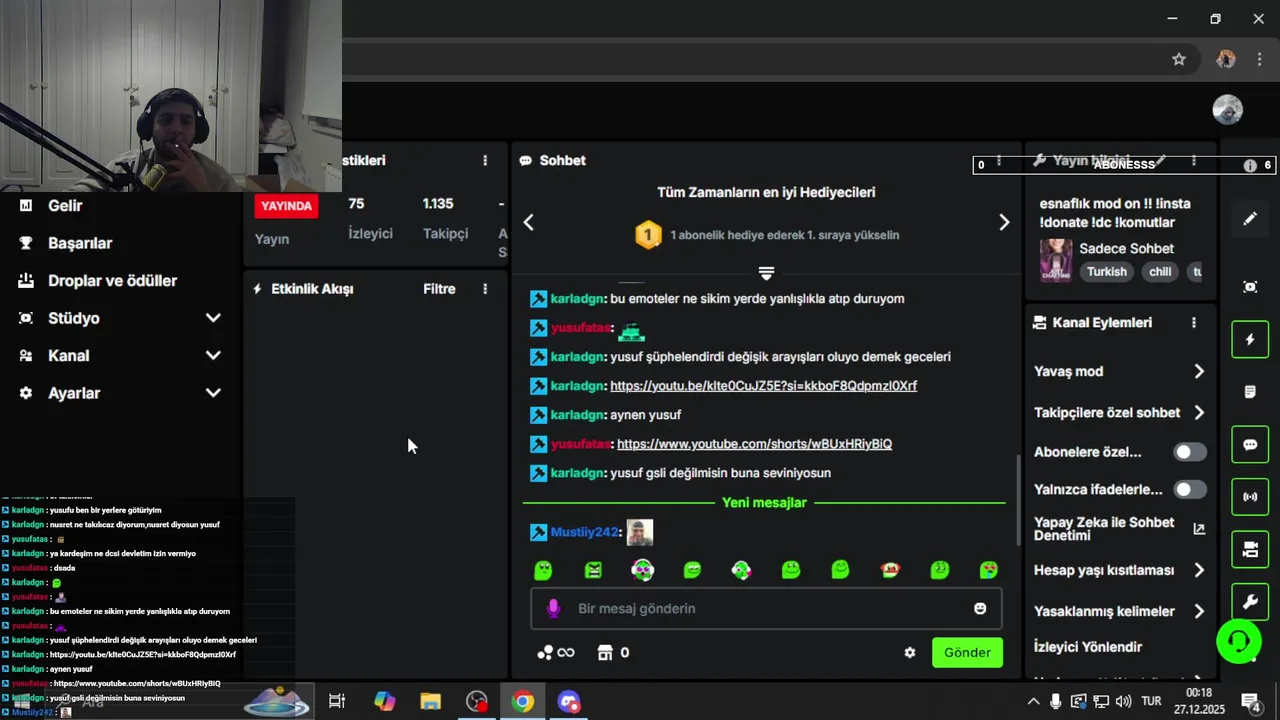Image resolution: width=1280 pixels, height=720 pixels.
Task: Click the chill stream tag
Action: pos(1160,272)
